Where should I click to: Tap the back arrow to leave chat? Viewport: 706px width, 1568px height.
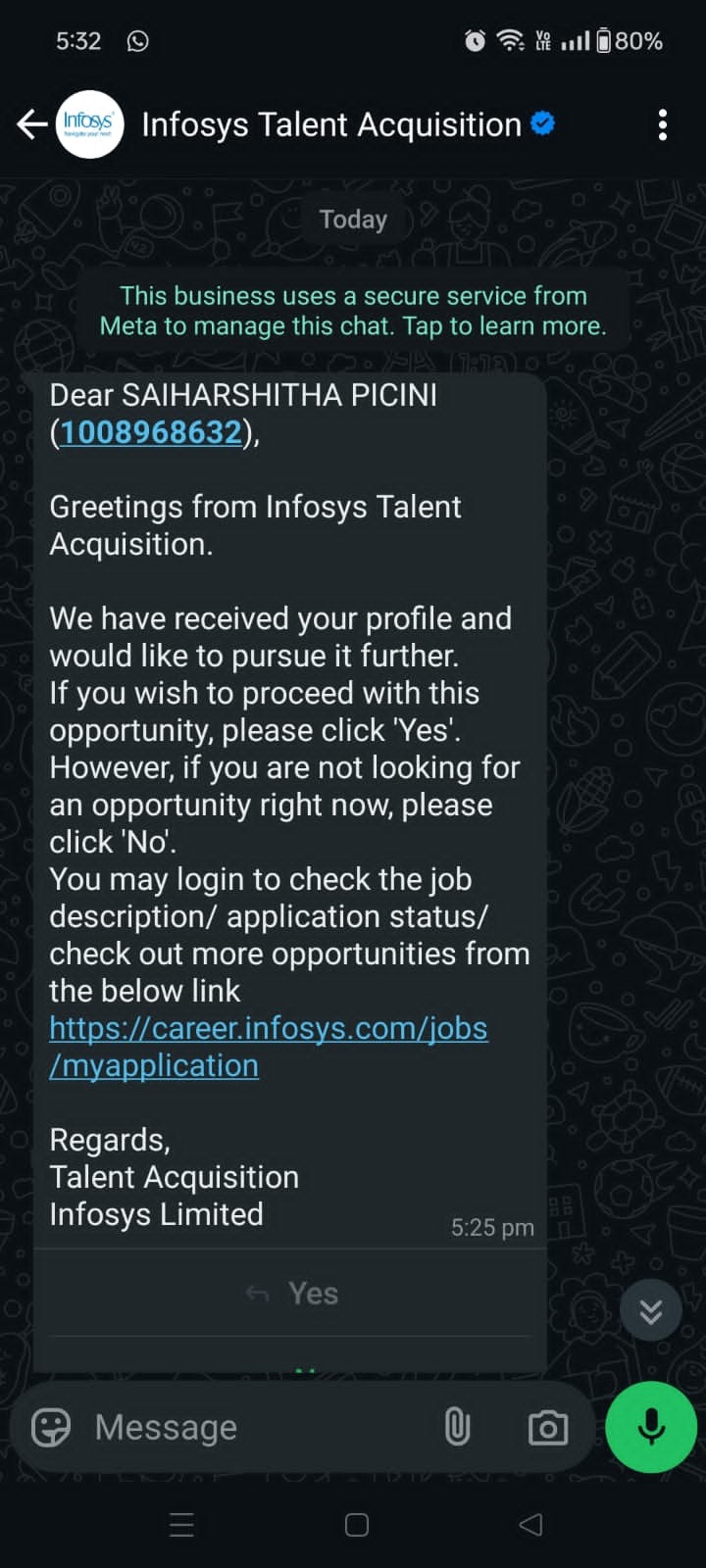click(31, 124)
